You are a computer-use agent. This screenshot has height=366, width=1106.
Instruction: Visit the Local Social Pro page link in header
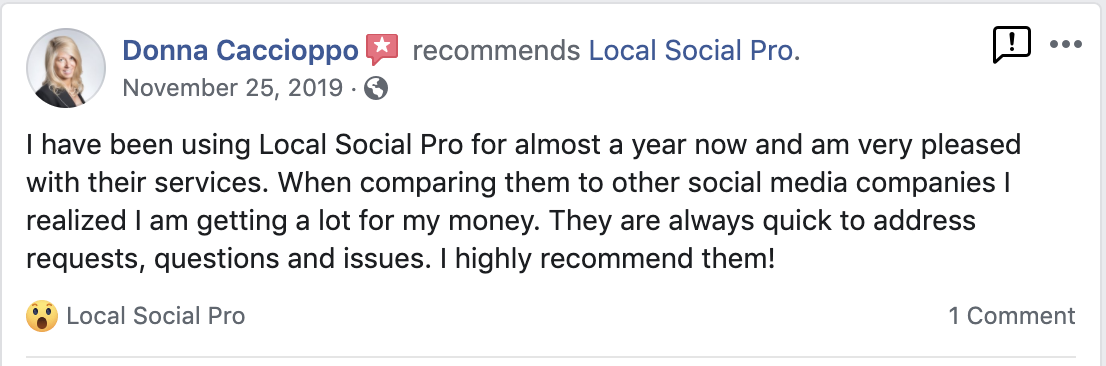[x=694, y=50]
